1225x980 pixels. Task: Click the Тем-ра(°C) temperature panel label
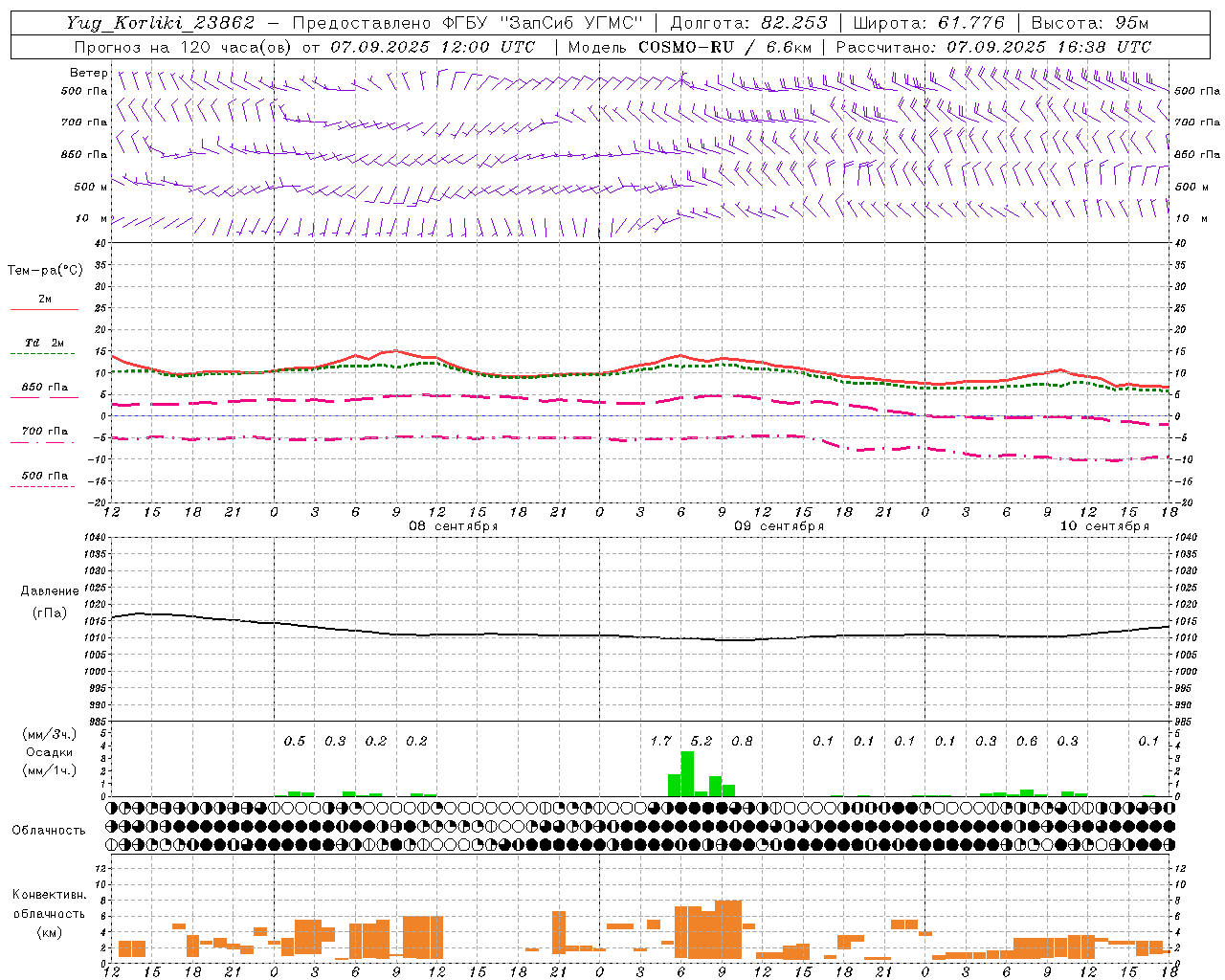coord(45,271)
